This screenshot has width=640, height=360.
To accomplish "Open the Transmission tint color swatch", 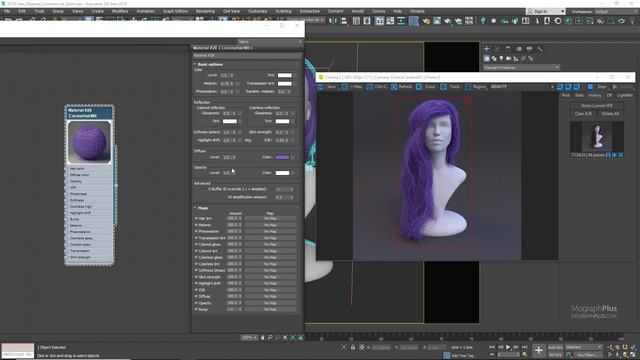I will [285, 83].
